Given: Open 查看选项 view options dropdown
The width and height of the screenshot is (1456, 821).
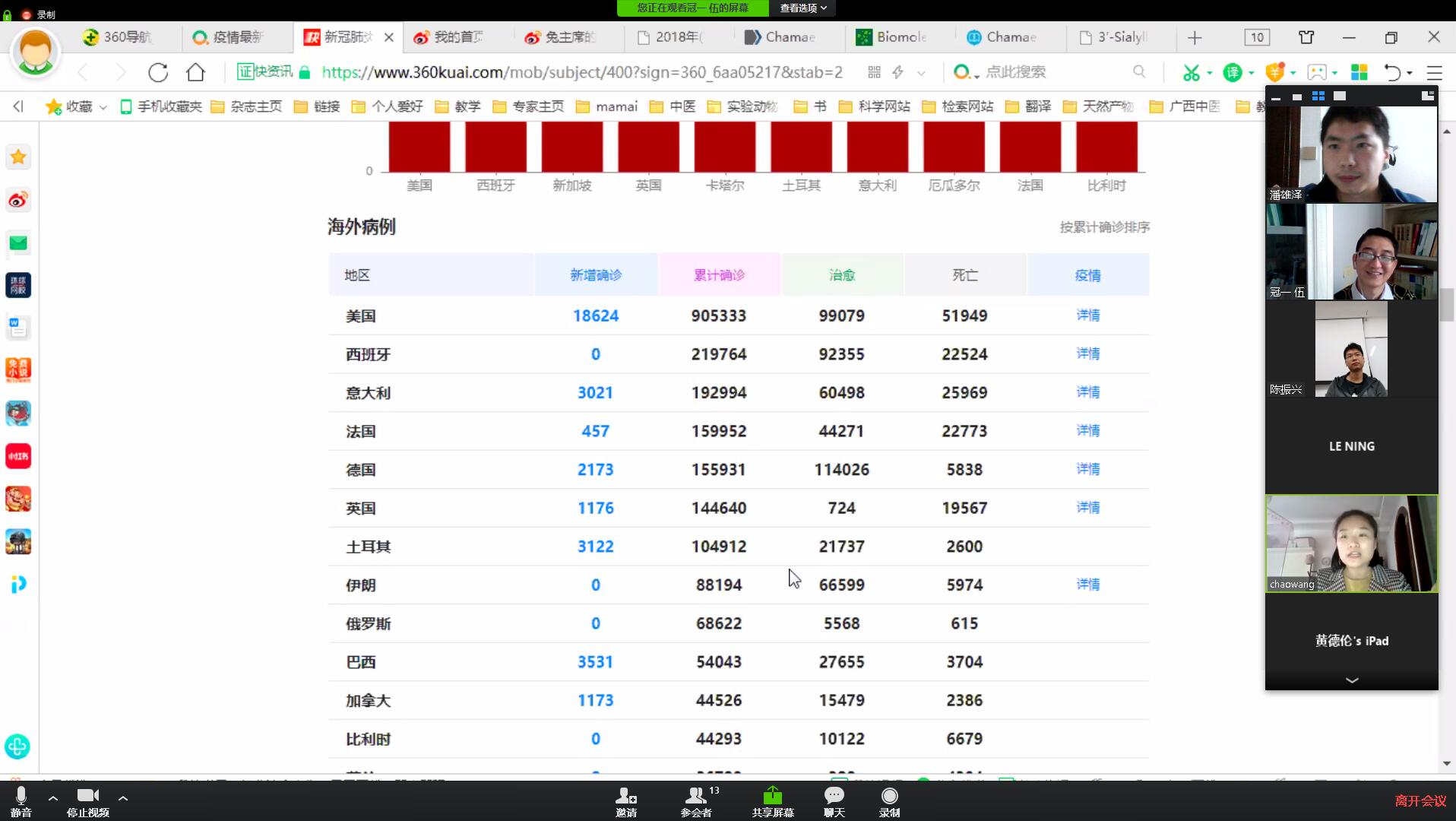Looking at the screenshot, I should pos(802,8).
